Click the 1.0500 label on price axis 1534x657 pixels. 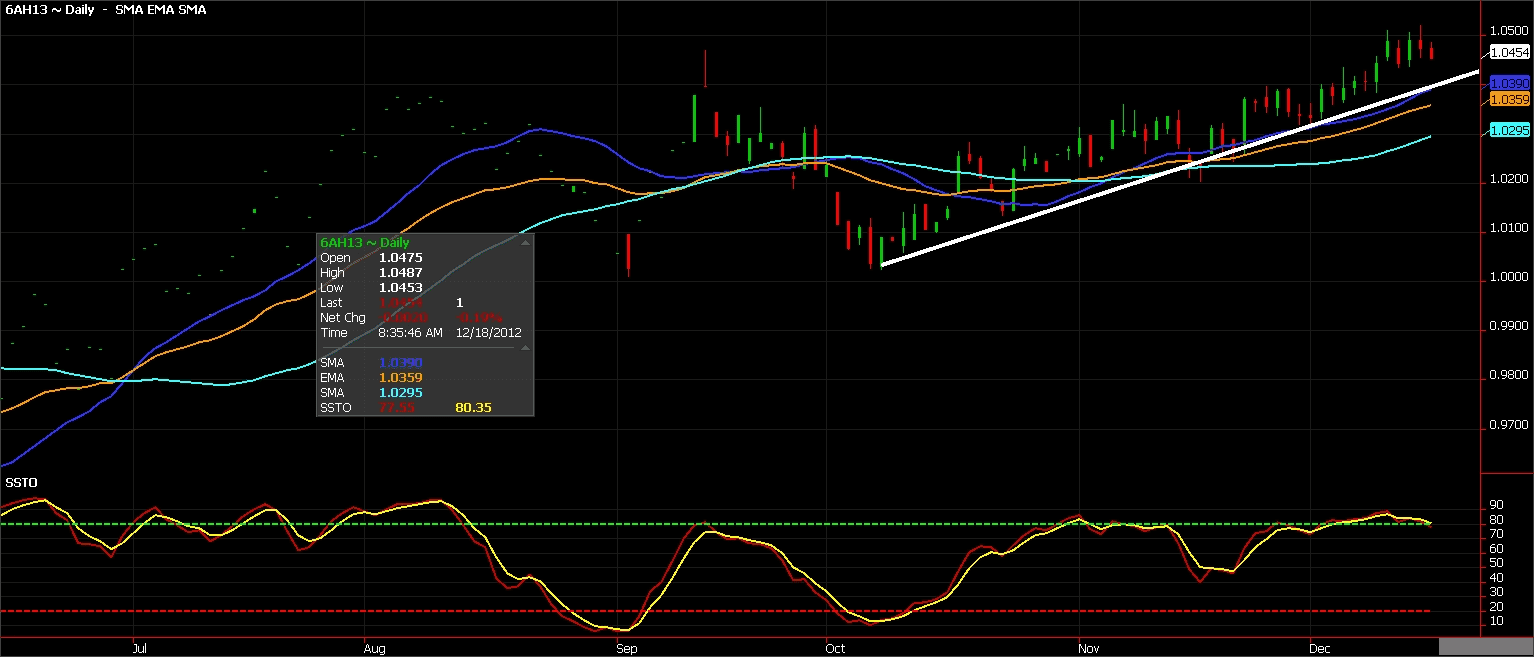click(1509, 31)
